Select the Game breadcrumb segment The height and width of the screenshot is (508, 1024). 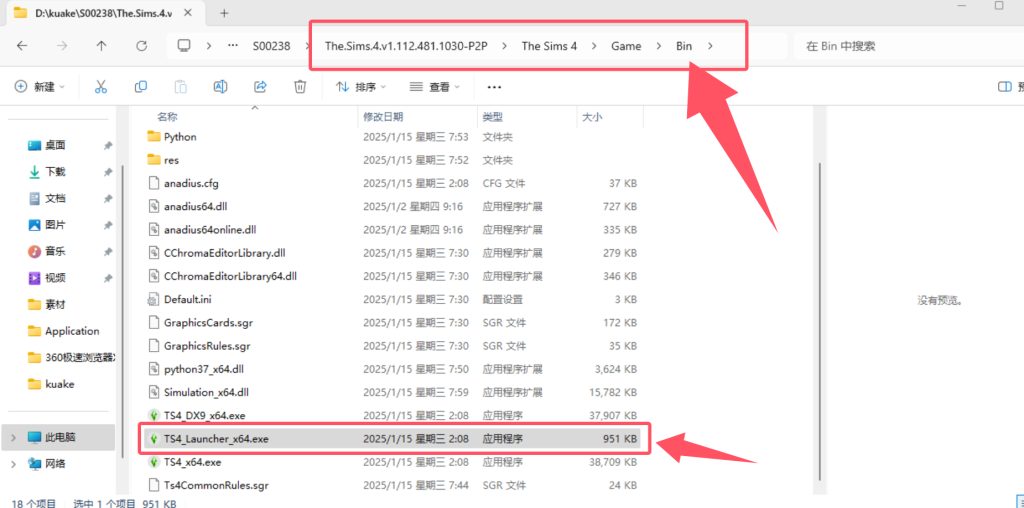[626, 46]
